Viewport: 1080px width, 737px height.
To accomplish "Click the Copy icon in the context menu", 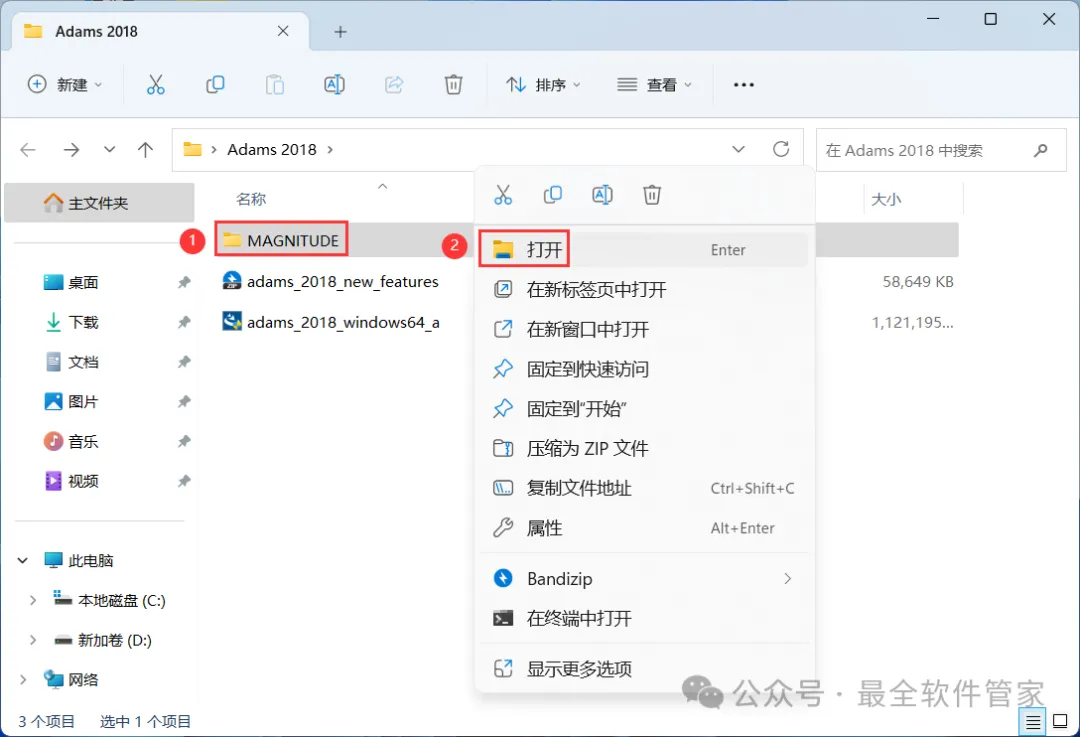I will 552,195.
